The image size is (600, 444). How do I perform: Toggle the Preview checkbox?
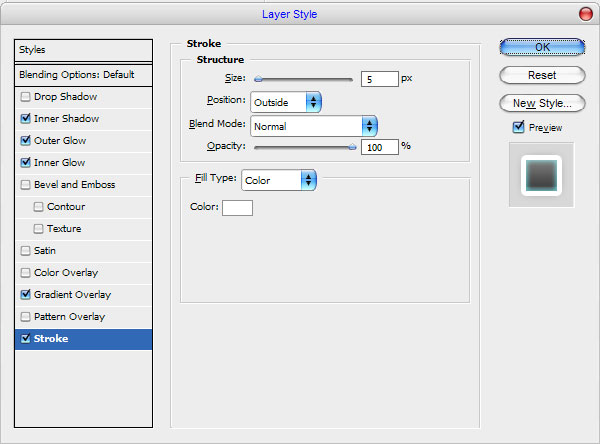[x=518, y=127]
